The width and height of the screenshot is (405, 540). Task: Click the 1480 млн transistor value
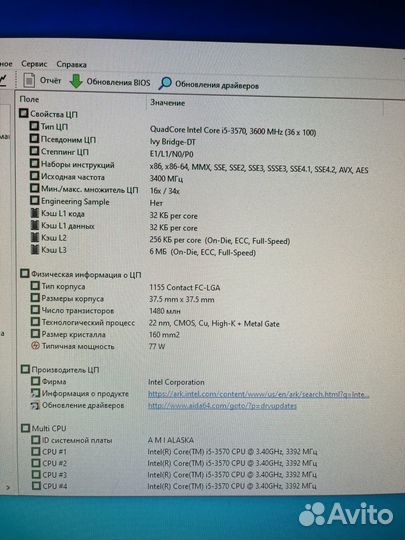click(165, 311)
